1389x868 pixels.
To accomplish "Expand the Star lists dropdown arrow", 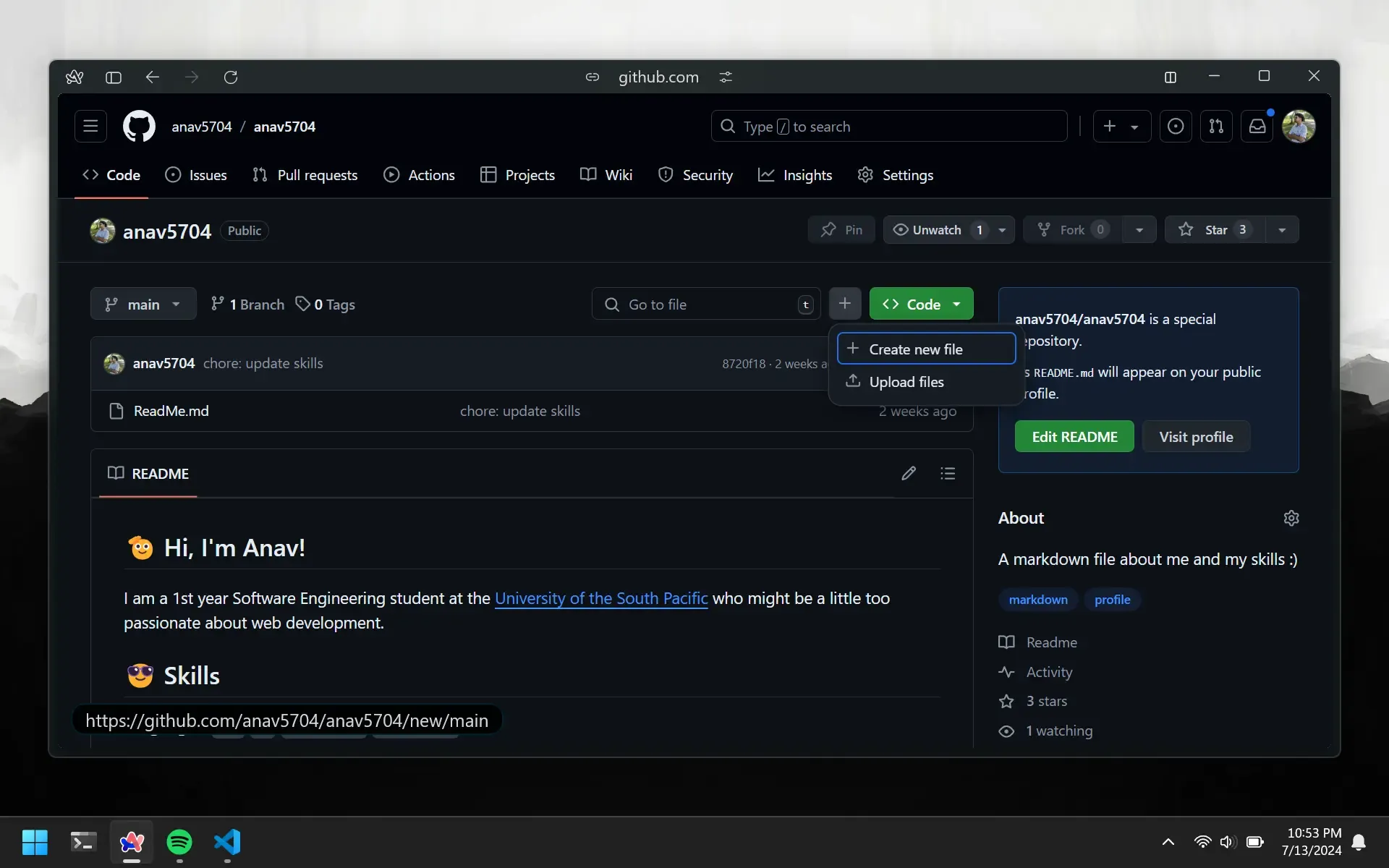I will [1282, 230].
